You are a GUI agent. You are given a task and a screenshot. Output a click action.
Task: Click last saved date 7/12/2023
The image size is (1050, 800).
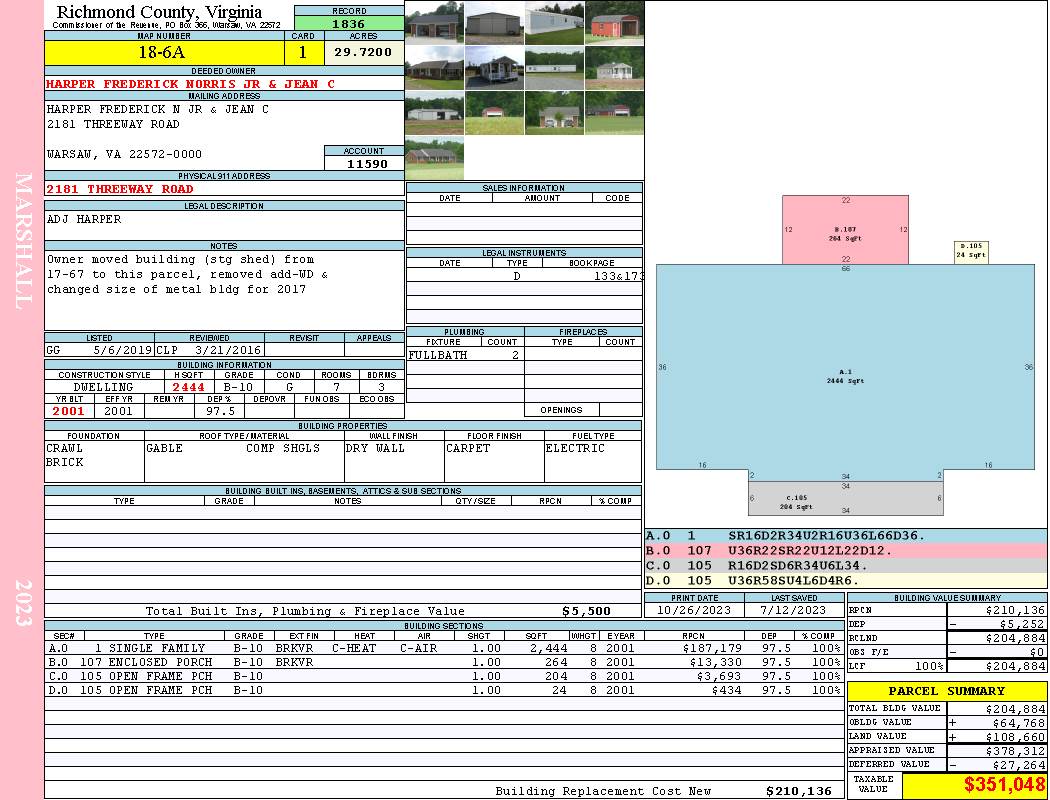(x=794, y=611)
